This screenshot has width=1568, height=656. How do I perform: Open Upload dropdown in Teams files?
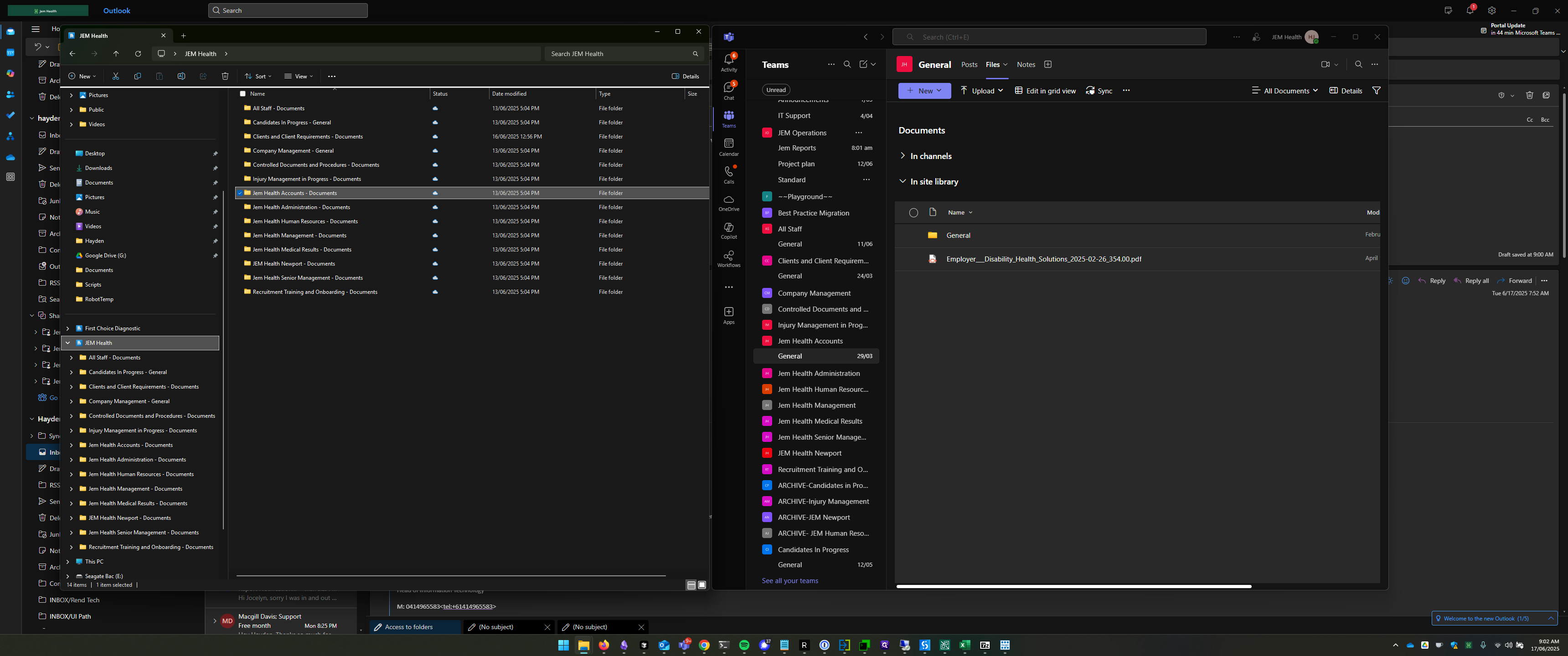(981, 91)
